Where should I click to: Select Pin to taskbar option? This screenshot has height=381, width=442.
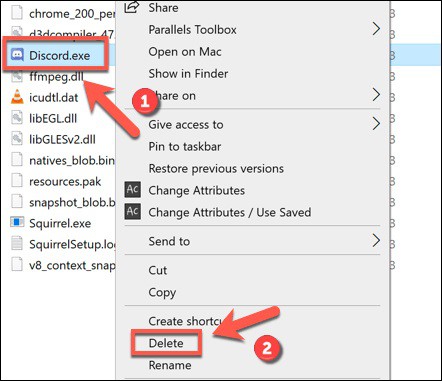[185, 146]
